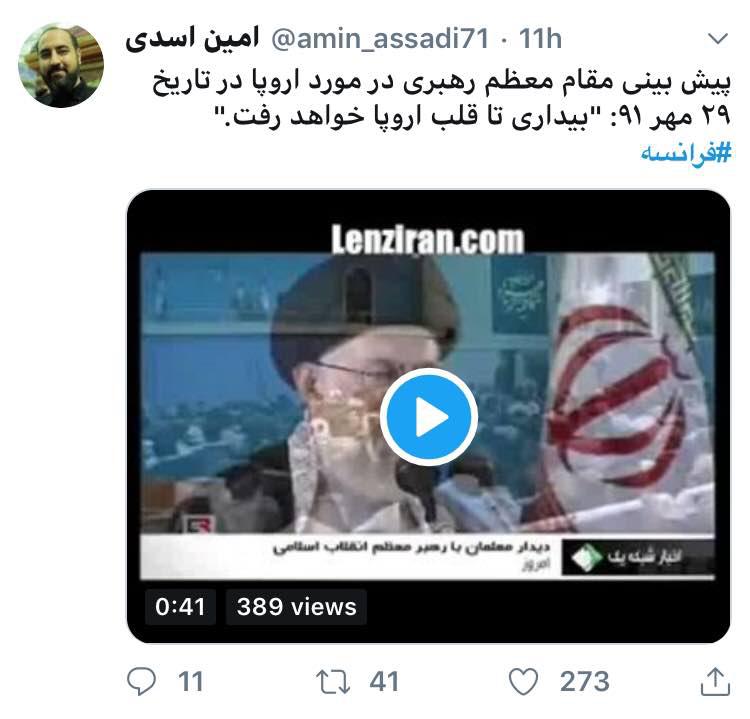
Task: Like the tweet with heart icon
Action: 523,681
